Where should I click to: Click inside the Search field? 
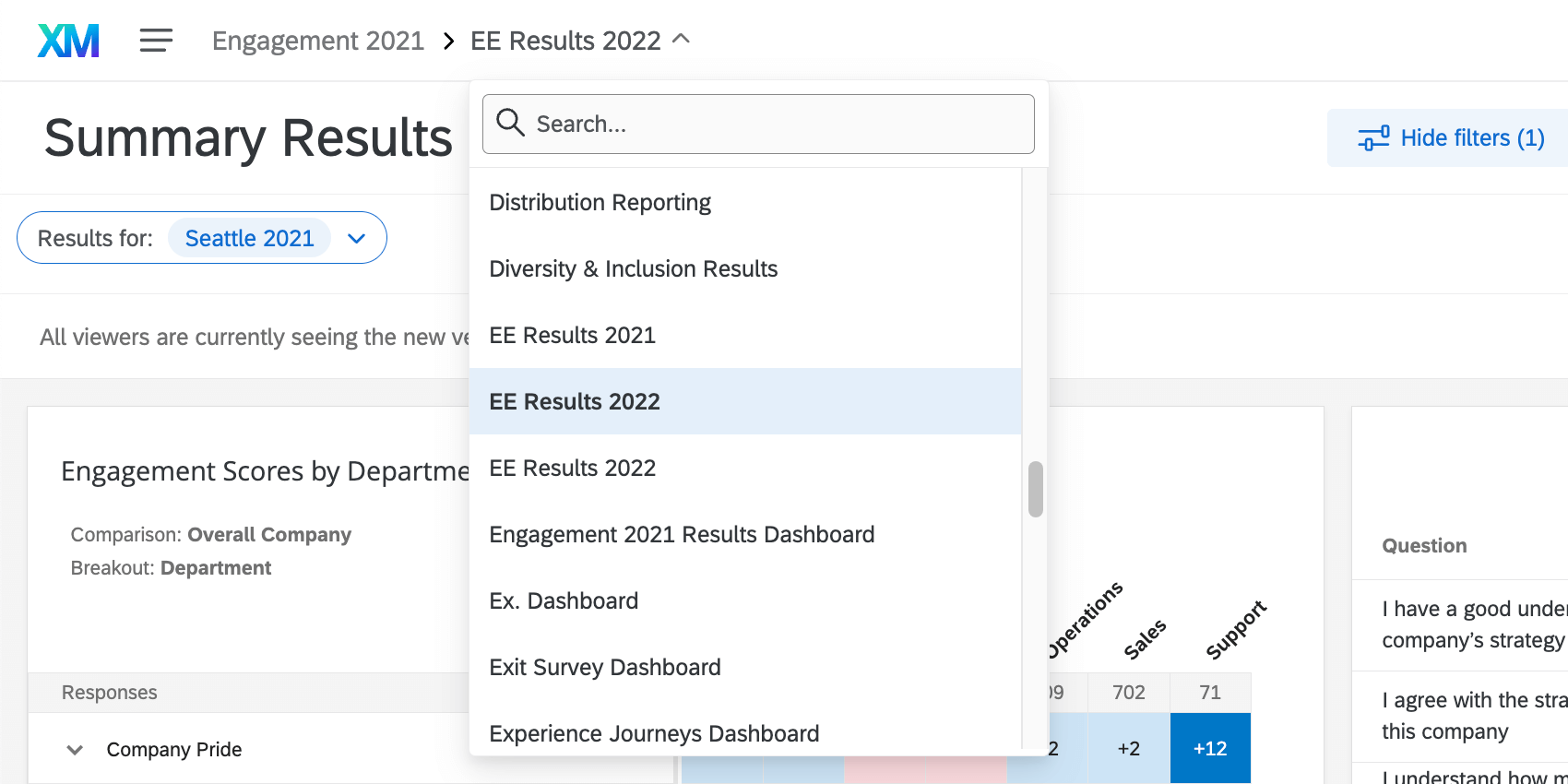[x=758, y=124]
